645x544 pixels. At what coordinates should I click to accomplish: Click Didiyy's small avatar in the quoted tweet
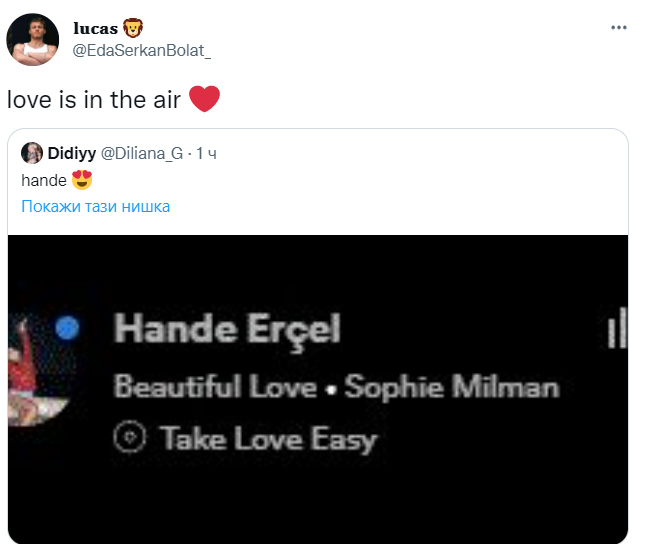31,153
